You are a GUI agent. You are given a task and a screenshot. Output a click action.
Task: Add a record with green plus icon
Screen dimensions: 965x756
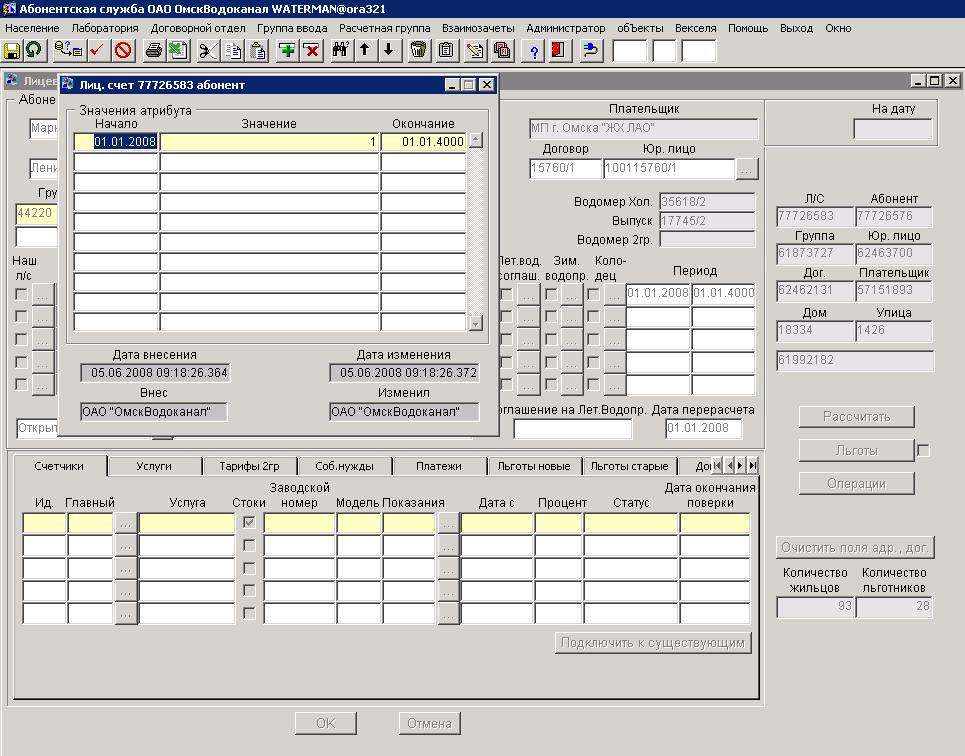[x=286, y=50]
